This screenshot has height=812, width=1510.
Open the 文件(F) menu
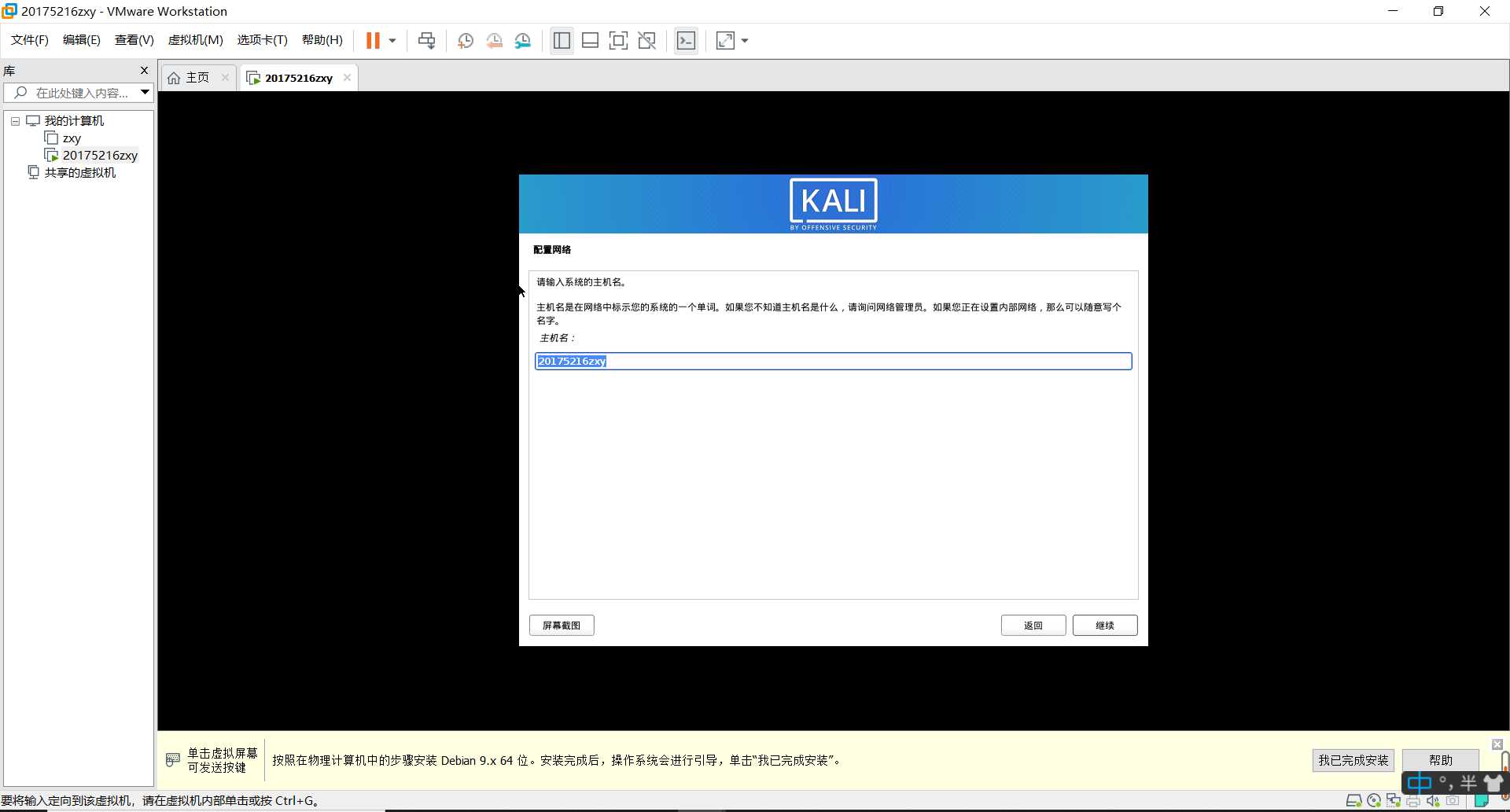click(x=30, y=40)
